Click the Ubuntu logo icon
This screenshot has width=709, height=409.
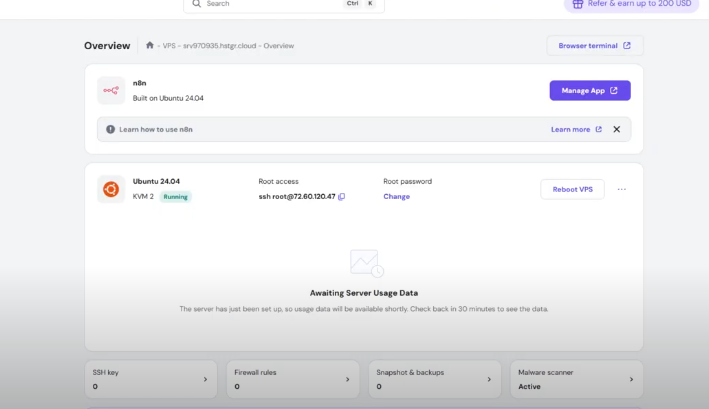point(111,189)
